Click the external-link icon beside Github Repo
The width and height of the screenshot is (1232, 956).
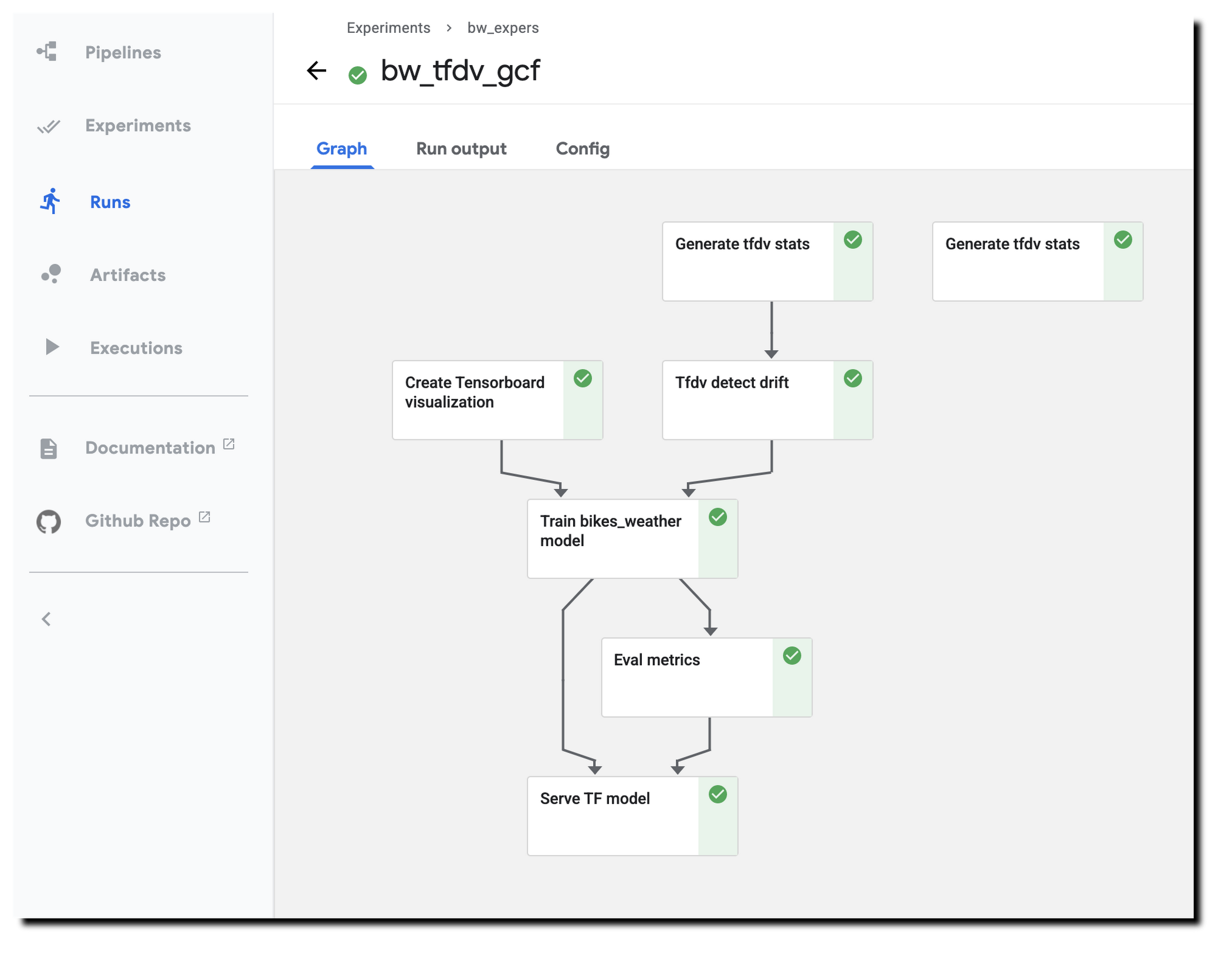(204, 517)
